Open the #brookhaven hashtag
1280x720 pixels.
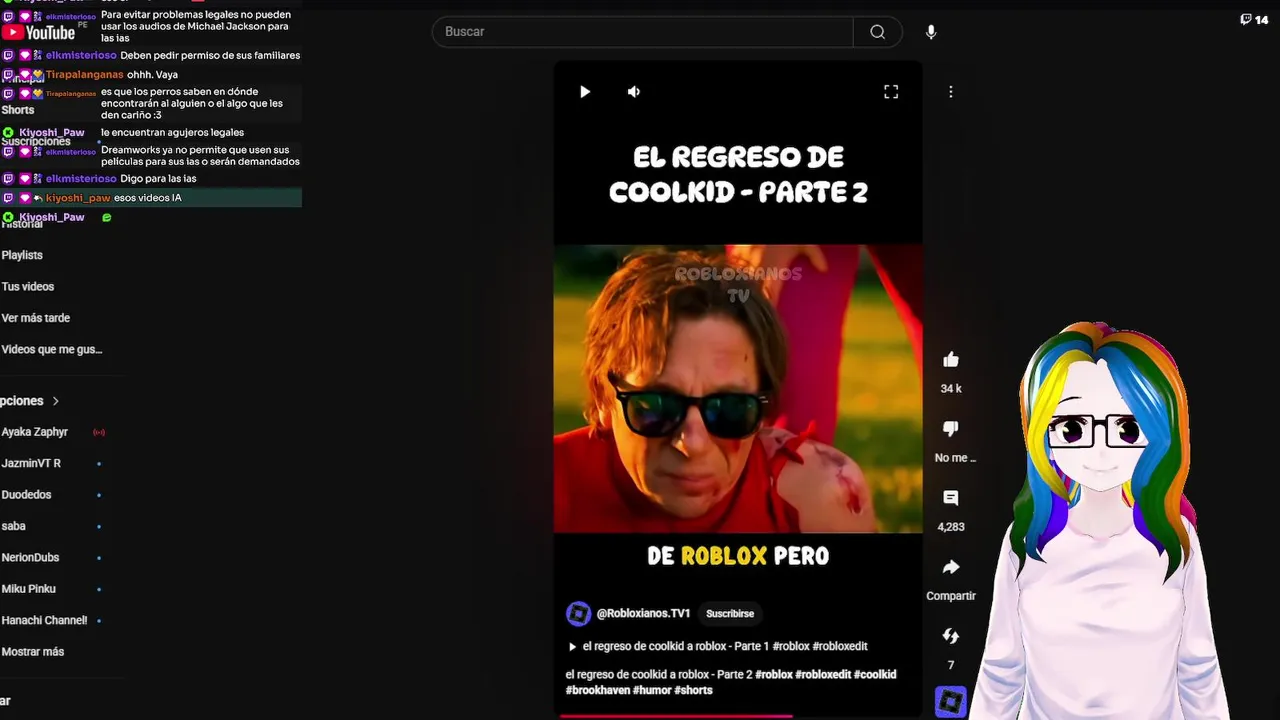tap(598, 690)
